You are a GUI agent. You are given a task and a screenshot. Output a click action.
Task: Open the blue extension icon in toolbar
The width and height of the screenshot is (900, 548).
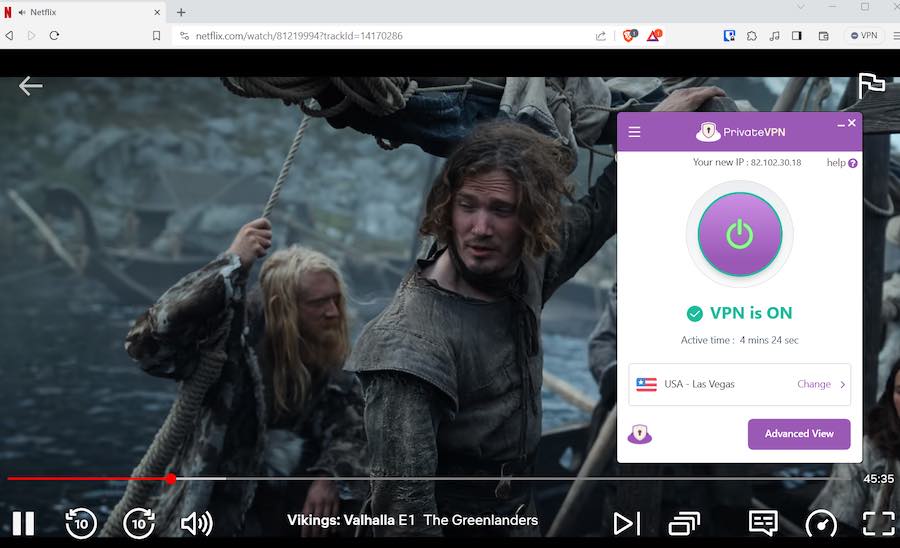pyautogui.click(x=730, y=36)
